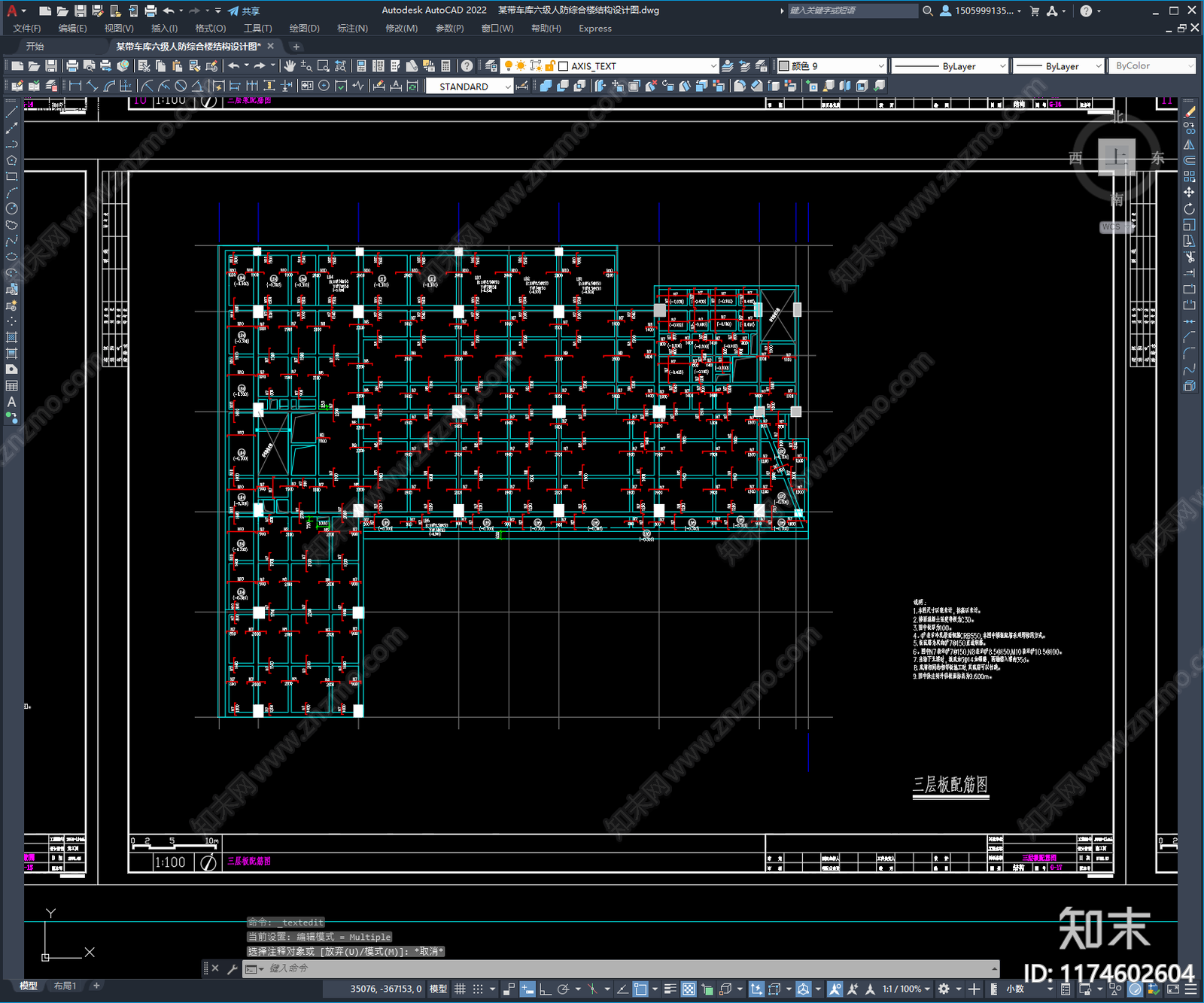The width and height of the screenshot is (1204, 1003).
Task: Select the Diameter dimension tool
Action: tap(181, 86)
